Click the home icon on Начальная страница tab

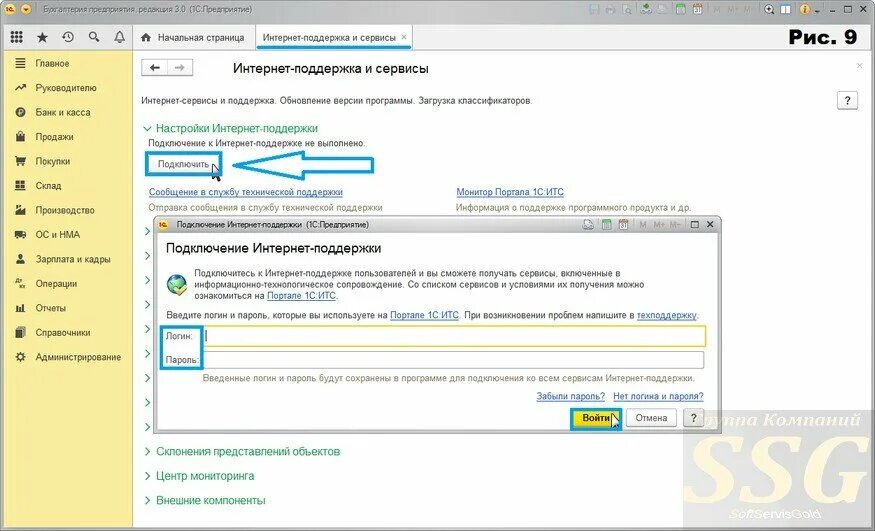pyautogui.click(x=146, y=37)
